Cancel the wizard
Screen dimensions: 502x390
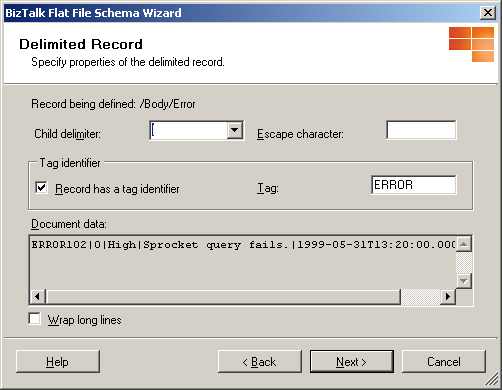point(444,362)
